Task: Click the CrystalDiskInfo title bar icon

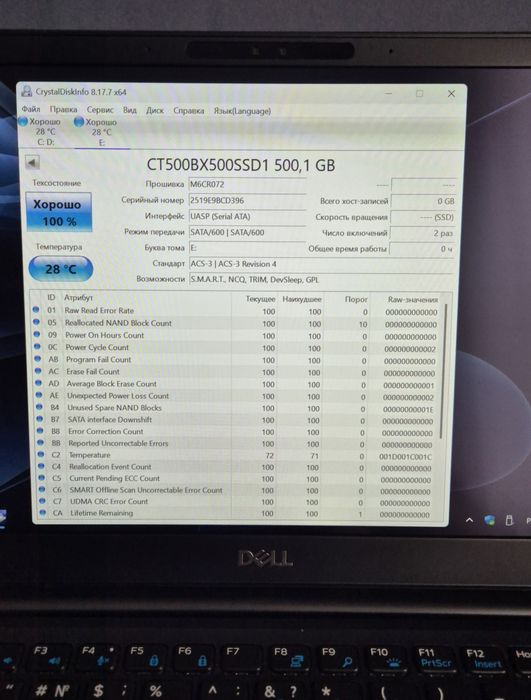Action: click(x=27, y=91)
